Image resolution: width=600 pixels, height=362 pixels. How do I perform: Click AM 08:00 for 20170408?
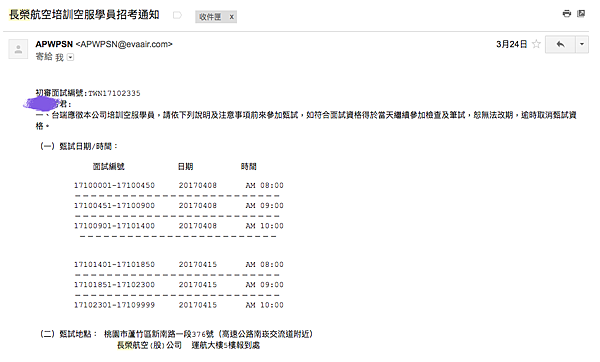(x=264, y=186)
